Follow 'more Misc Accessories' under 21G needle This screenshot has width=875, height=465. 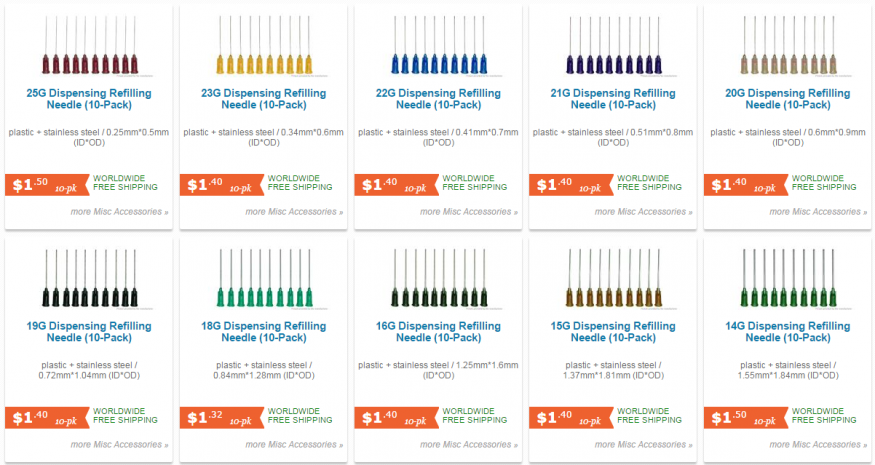643,212
